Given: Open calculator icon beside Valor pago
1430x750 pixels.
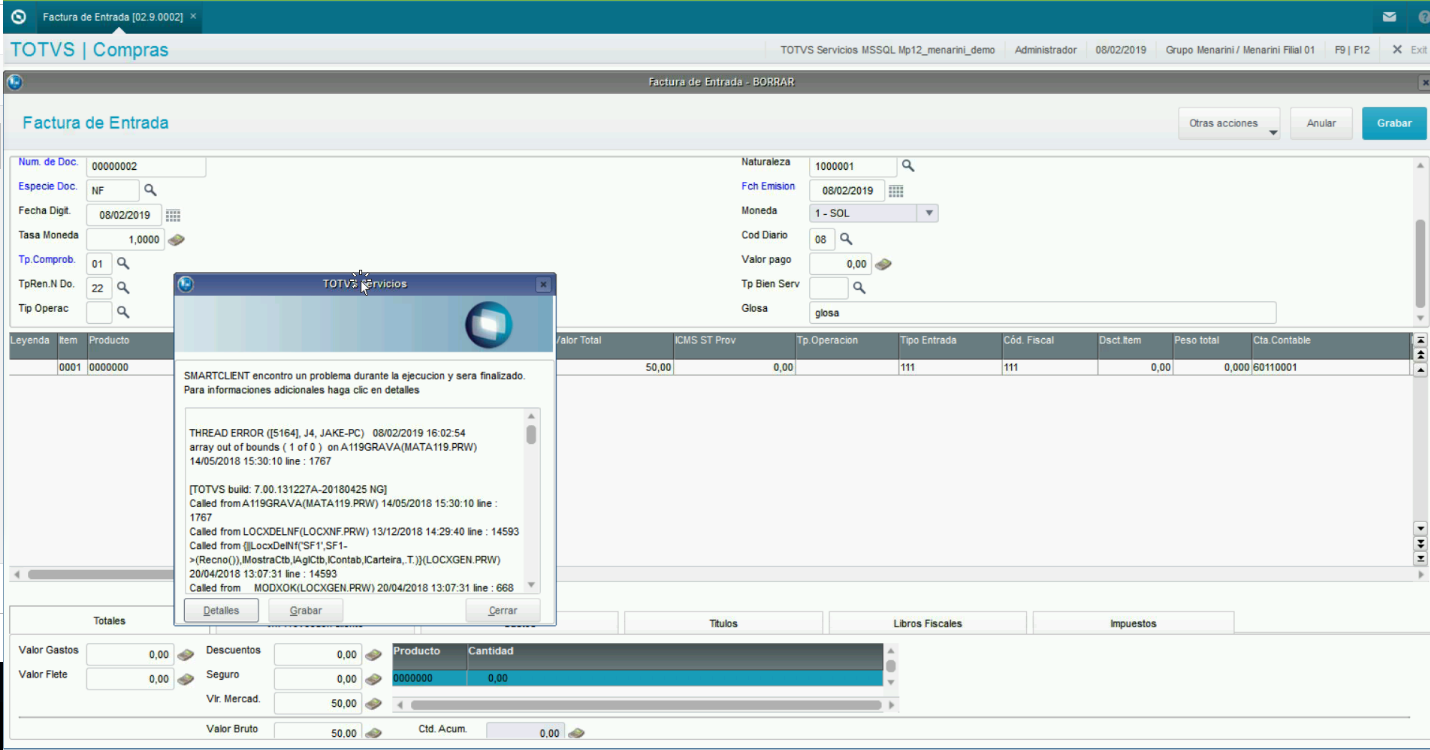Looking at the screenshot, I should pos(883,264).
